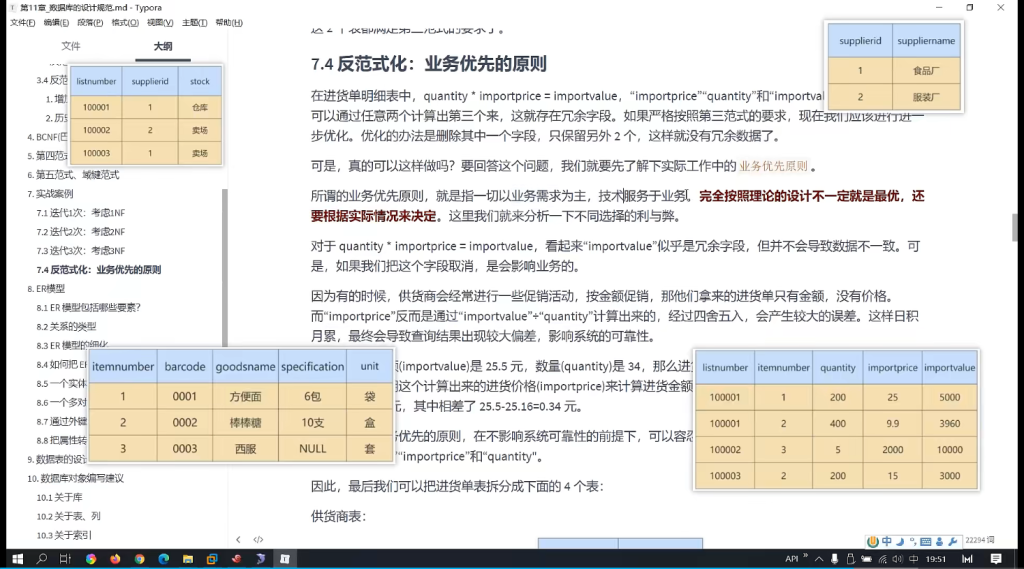Screen dimensions: 1024x569
Task: Toggle source code mode icon
Action: 258,540
